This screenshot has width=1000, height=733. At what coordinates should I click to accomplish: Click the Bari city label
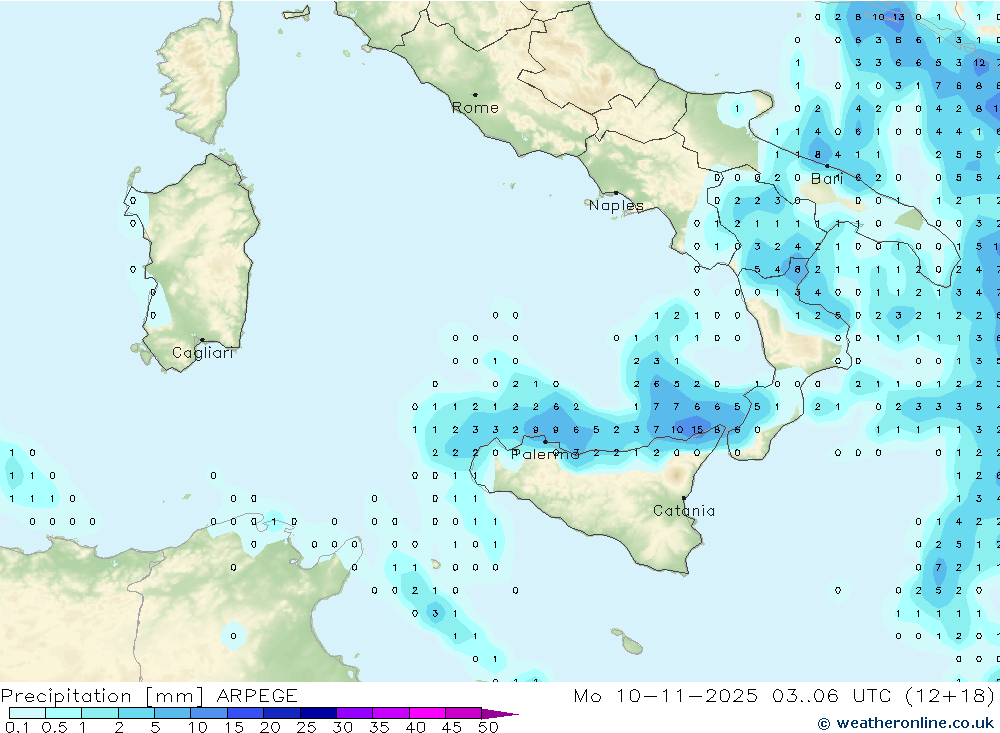click(827, 179)
